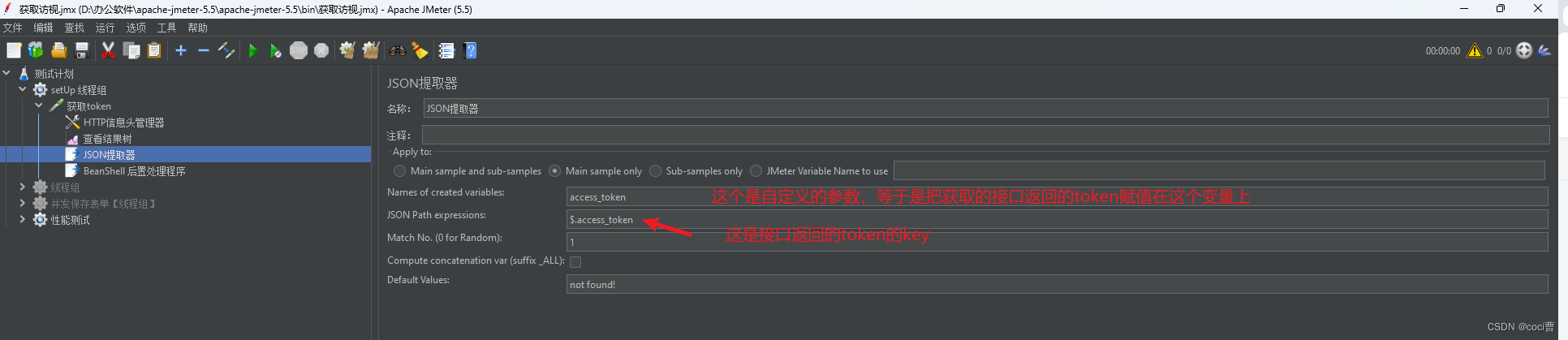
Task: Open Help with question mark icon
Action: [x=470, y=50]
